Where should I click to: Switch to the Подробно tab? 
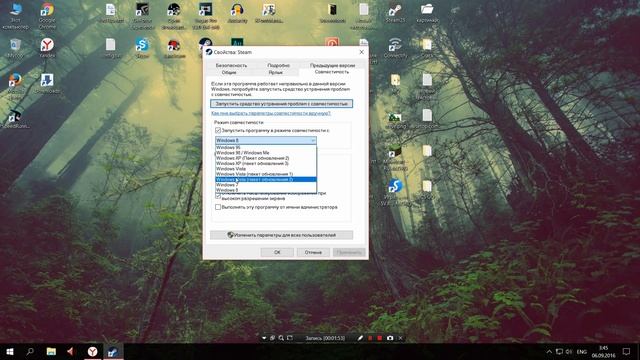pyautogui.click(x=278, y=65)
